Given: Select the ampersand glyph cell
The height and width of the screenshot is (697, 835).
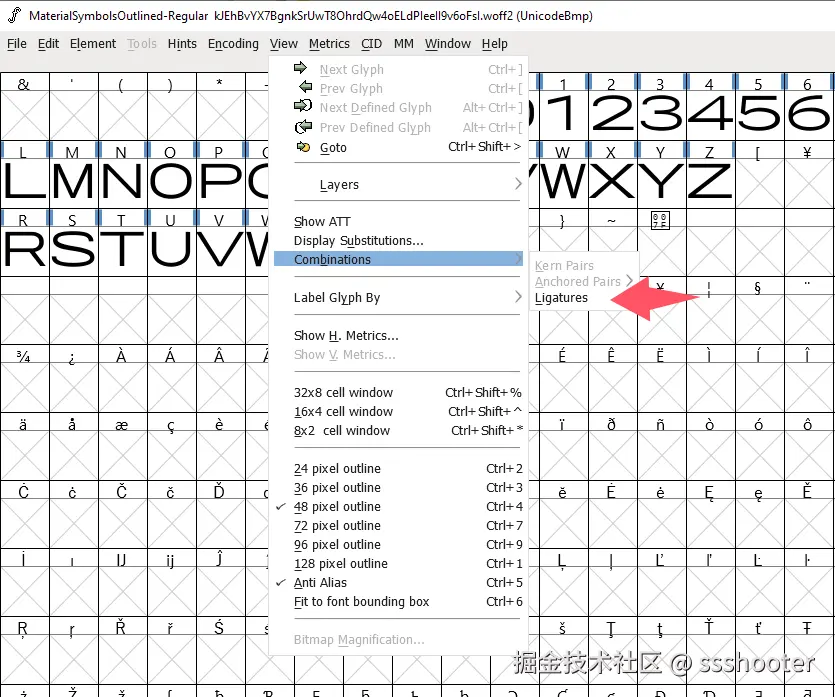Looking at the screenshot, I should [x=25, y=110].
